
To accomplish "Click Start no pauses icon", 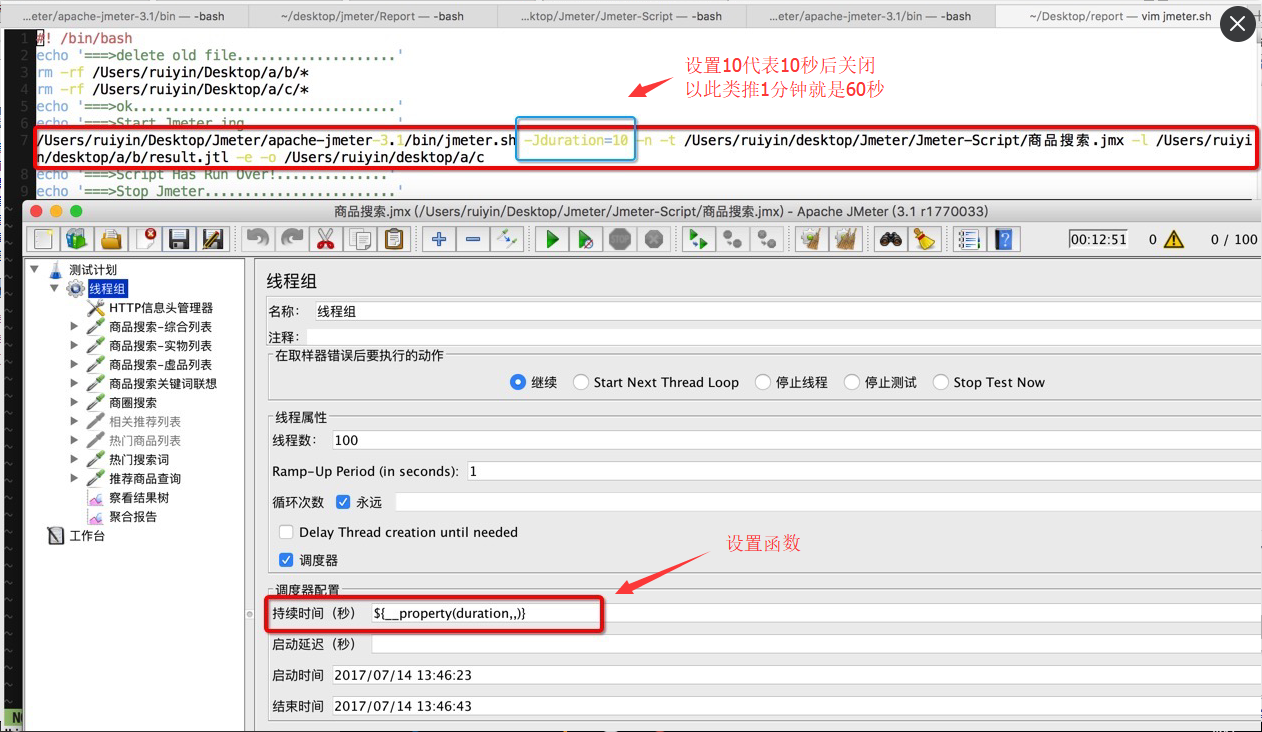I will coord(586,239).
